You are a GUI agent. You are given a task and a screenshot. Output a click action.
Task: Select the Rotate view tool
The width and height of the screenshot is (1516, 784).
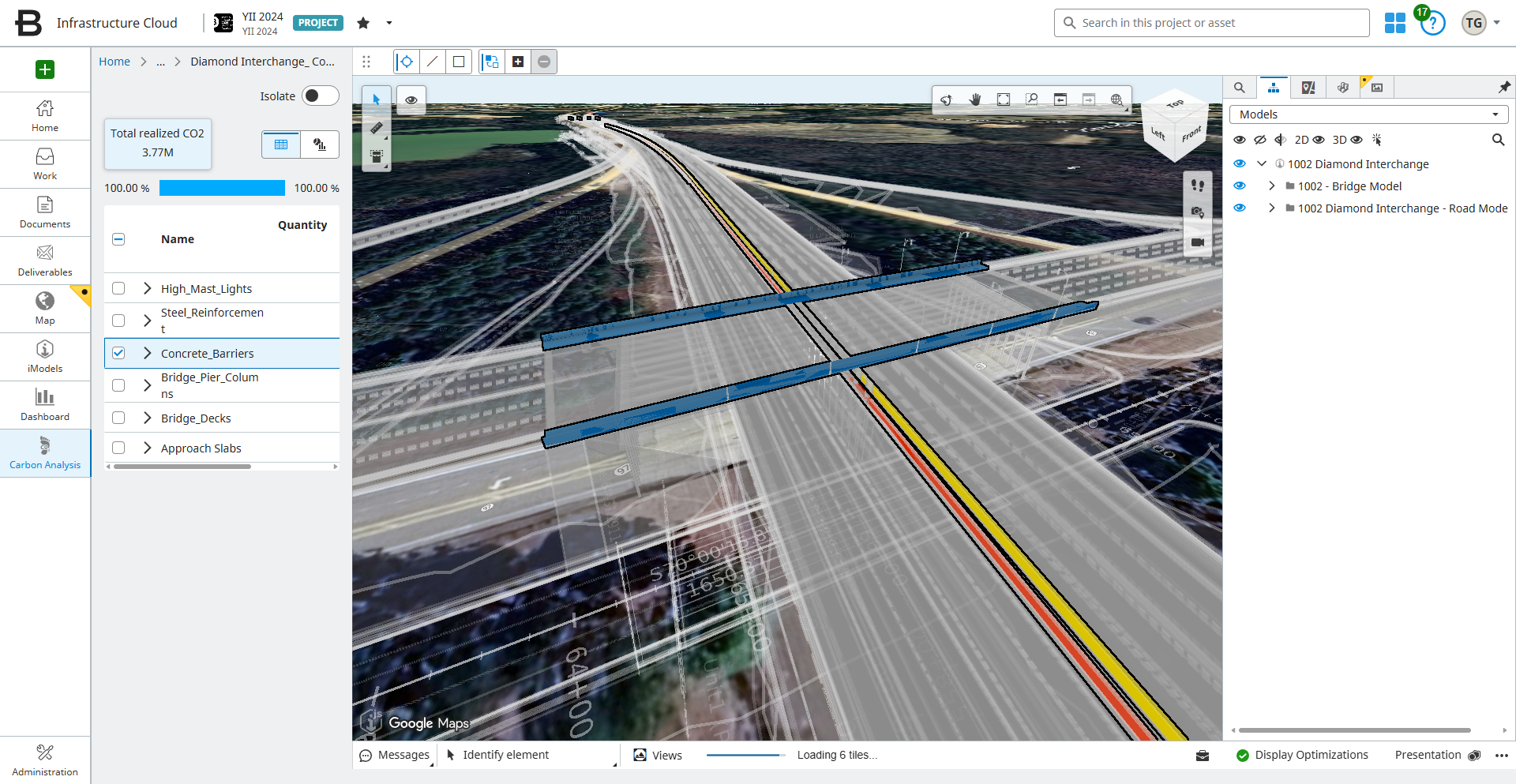pyautogui.click(x=947, y=99)
